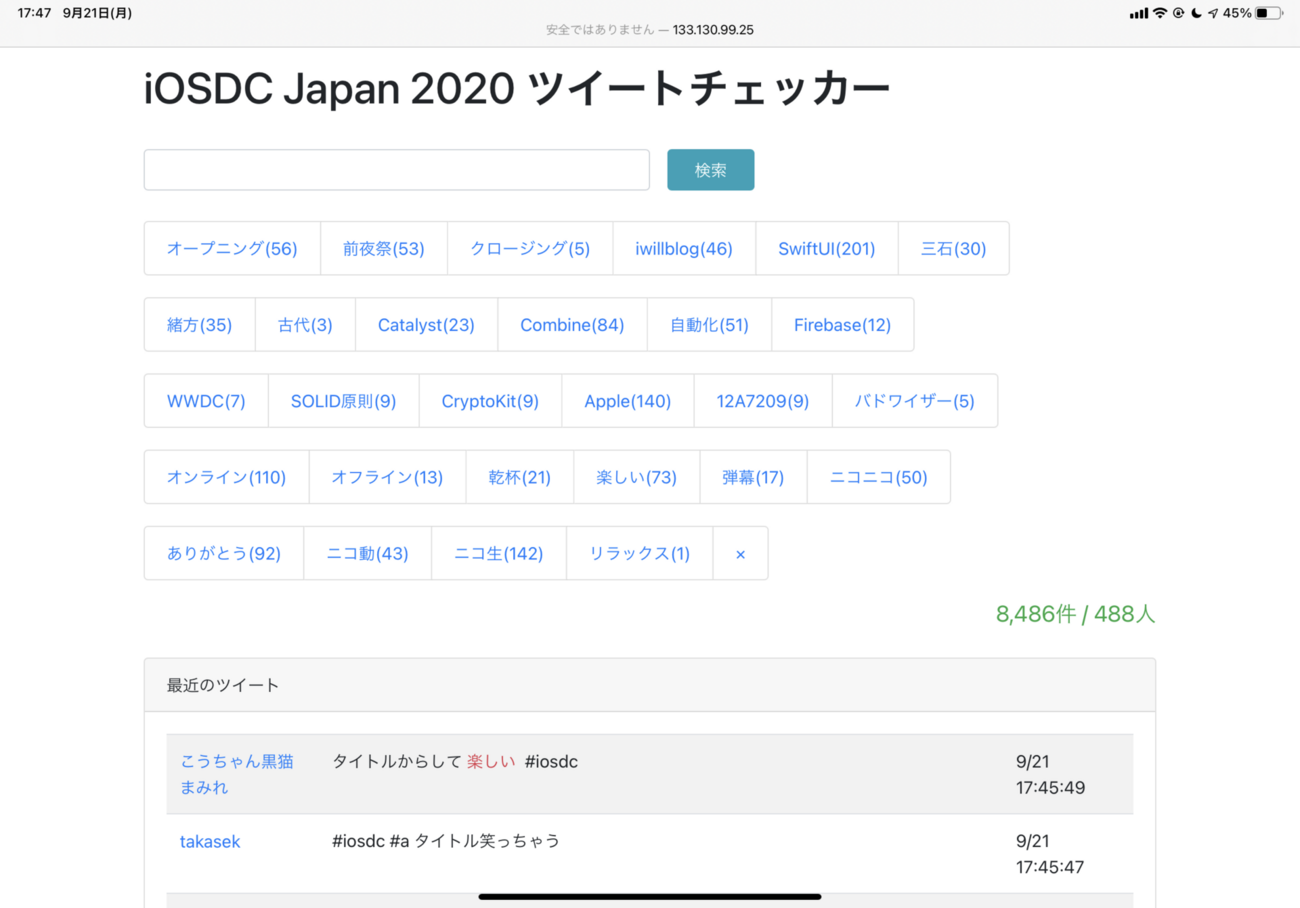Select the Firebase(12) keyword filter

tap(842, 325)
